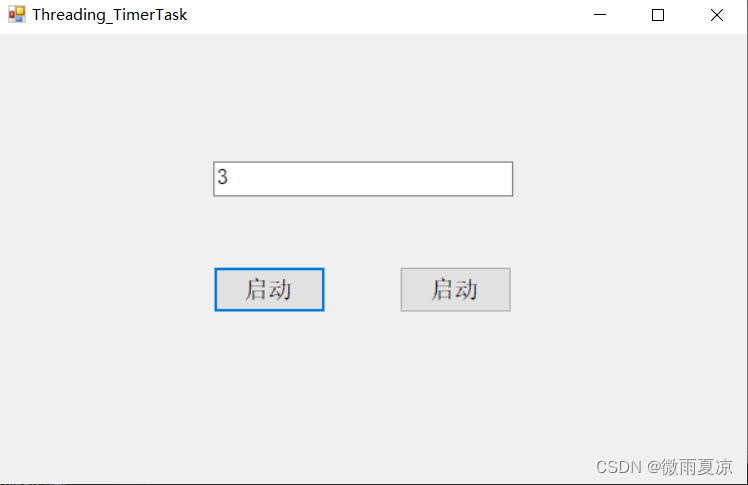Click the Threading_TimerTask app icon in title bar
Viewport: 748px width, 485px height.
point(16,15)
